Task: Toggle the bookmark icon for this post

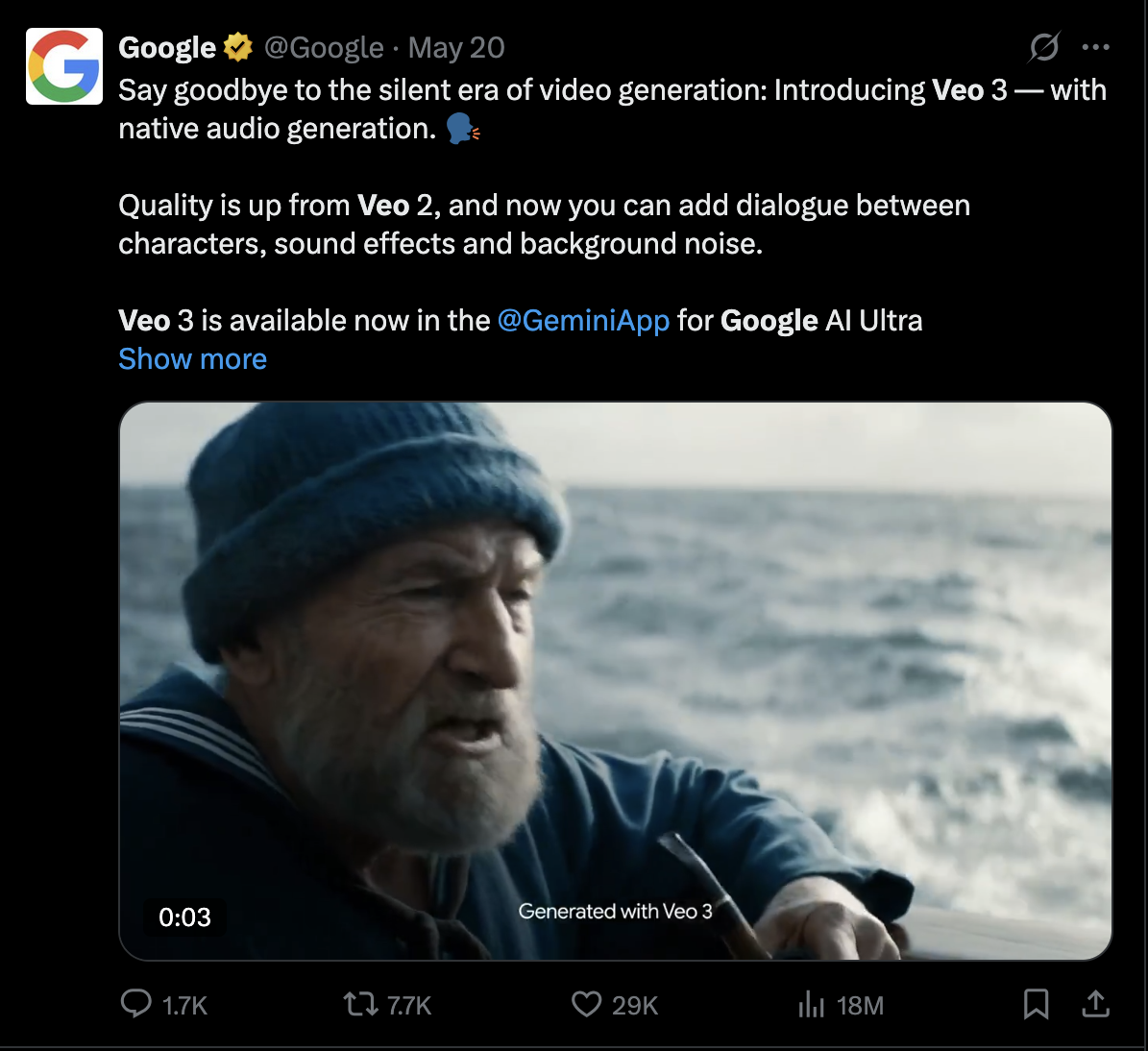Action: coord(1036,1004)
